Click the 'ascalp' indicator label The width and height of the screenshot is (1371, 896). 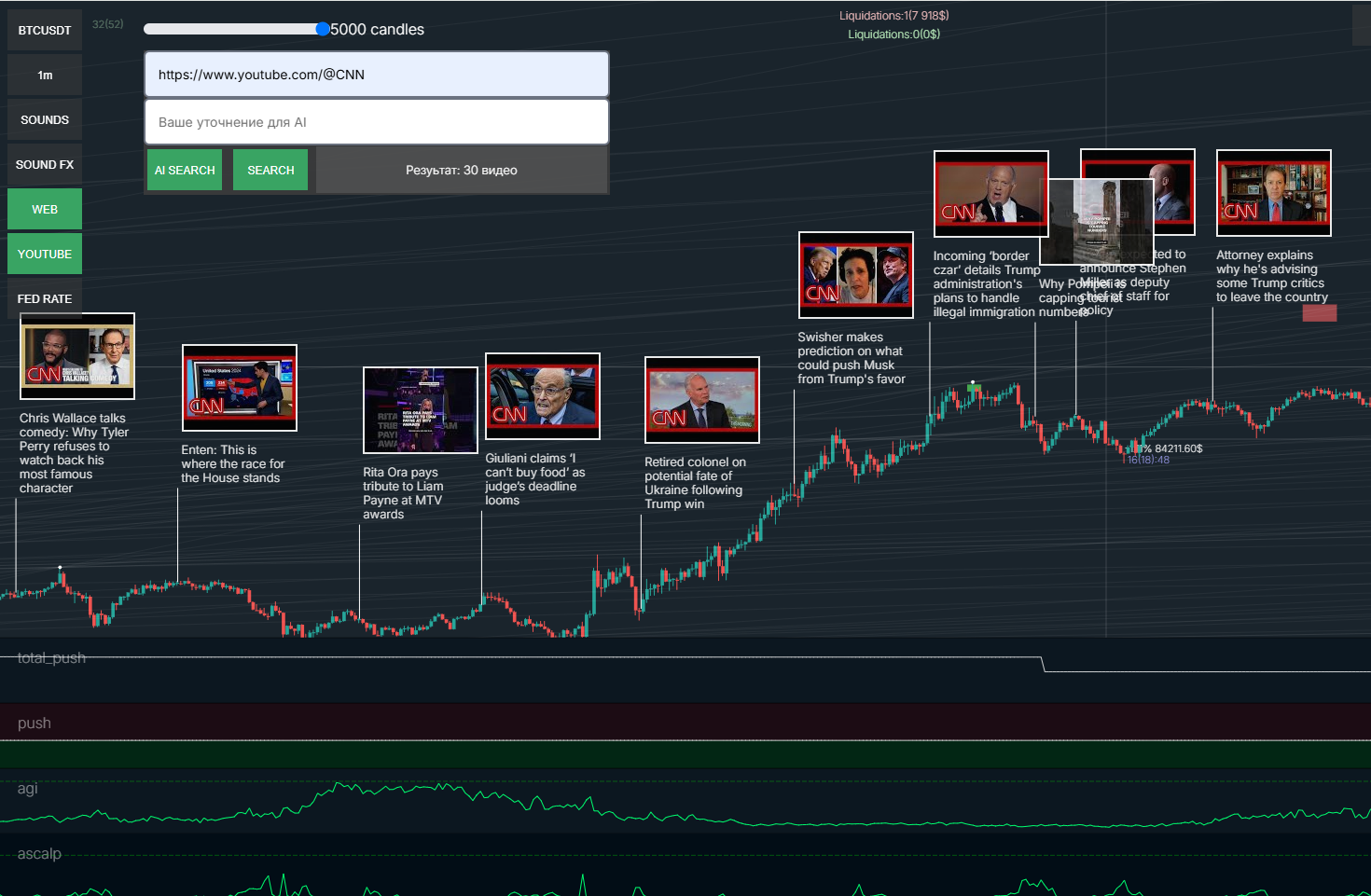39,854
